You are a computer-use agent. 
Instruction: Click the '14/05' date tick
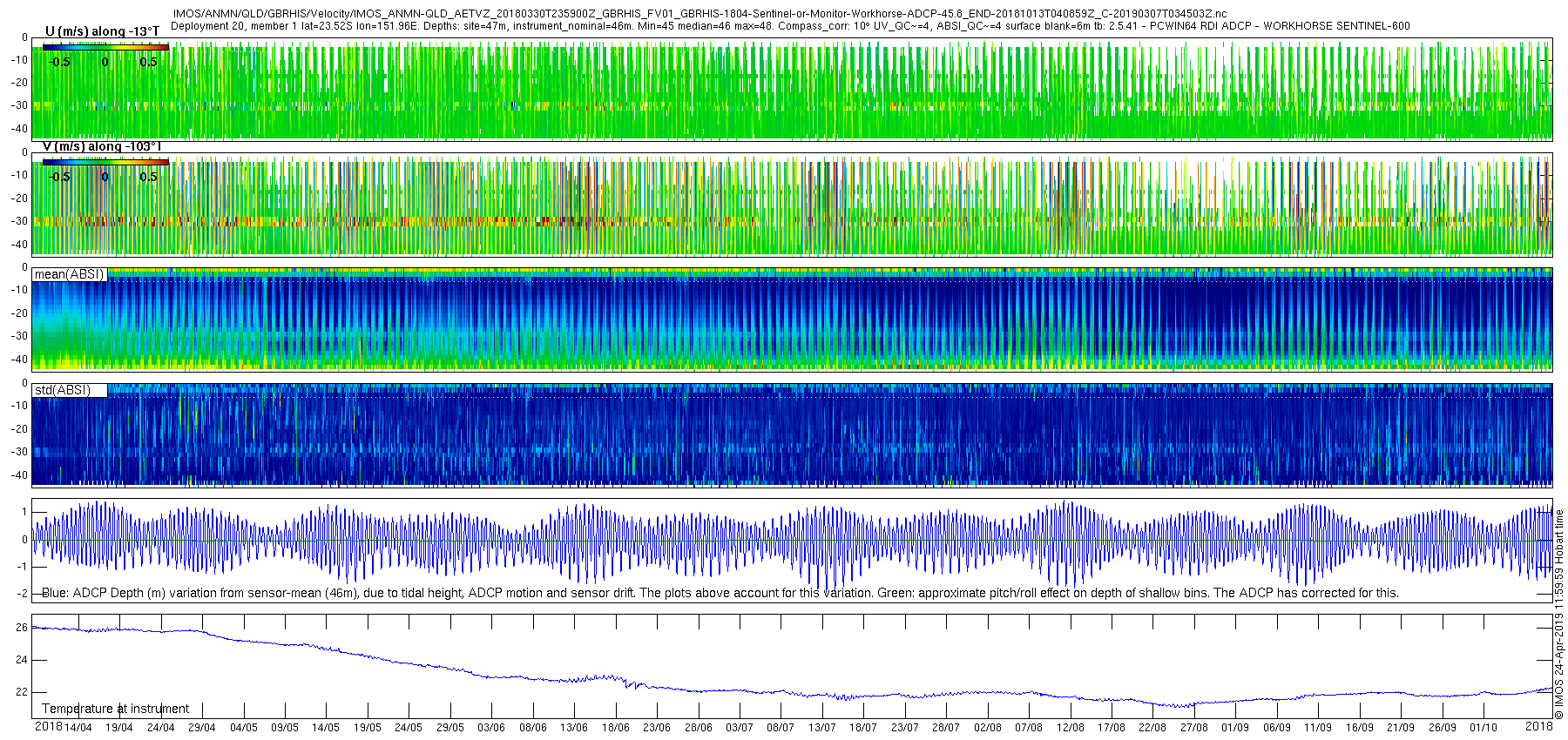point(326,728)
